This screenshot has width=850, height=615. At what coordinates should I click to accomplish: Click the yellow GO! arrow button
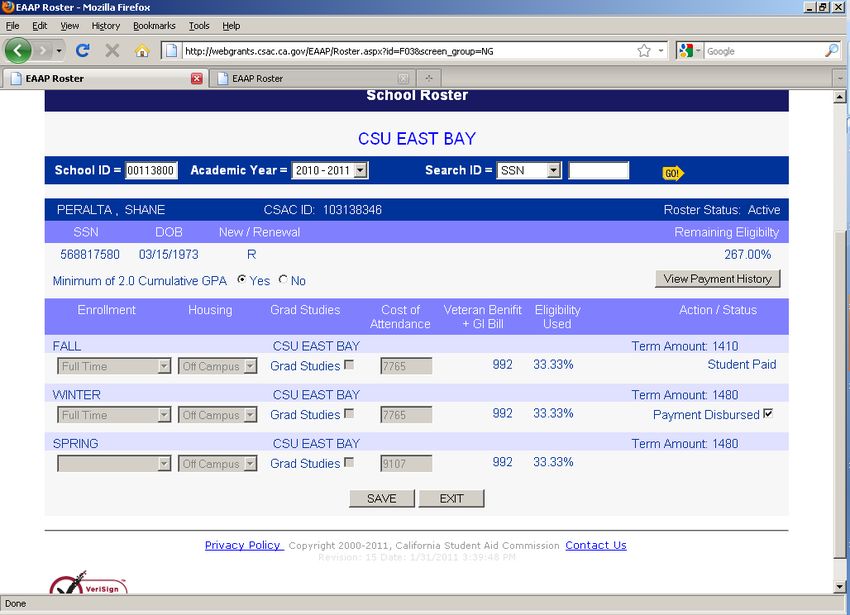(673, 173)
